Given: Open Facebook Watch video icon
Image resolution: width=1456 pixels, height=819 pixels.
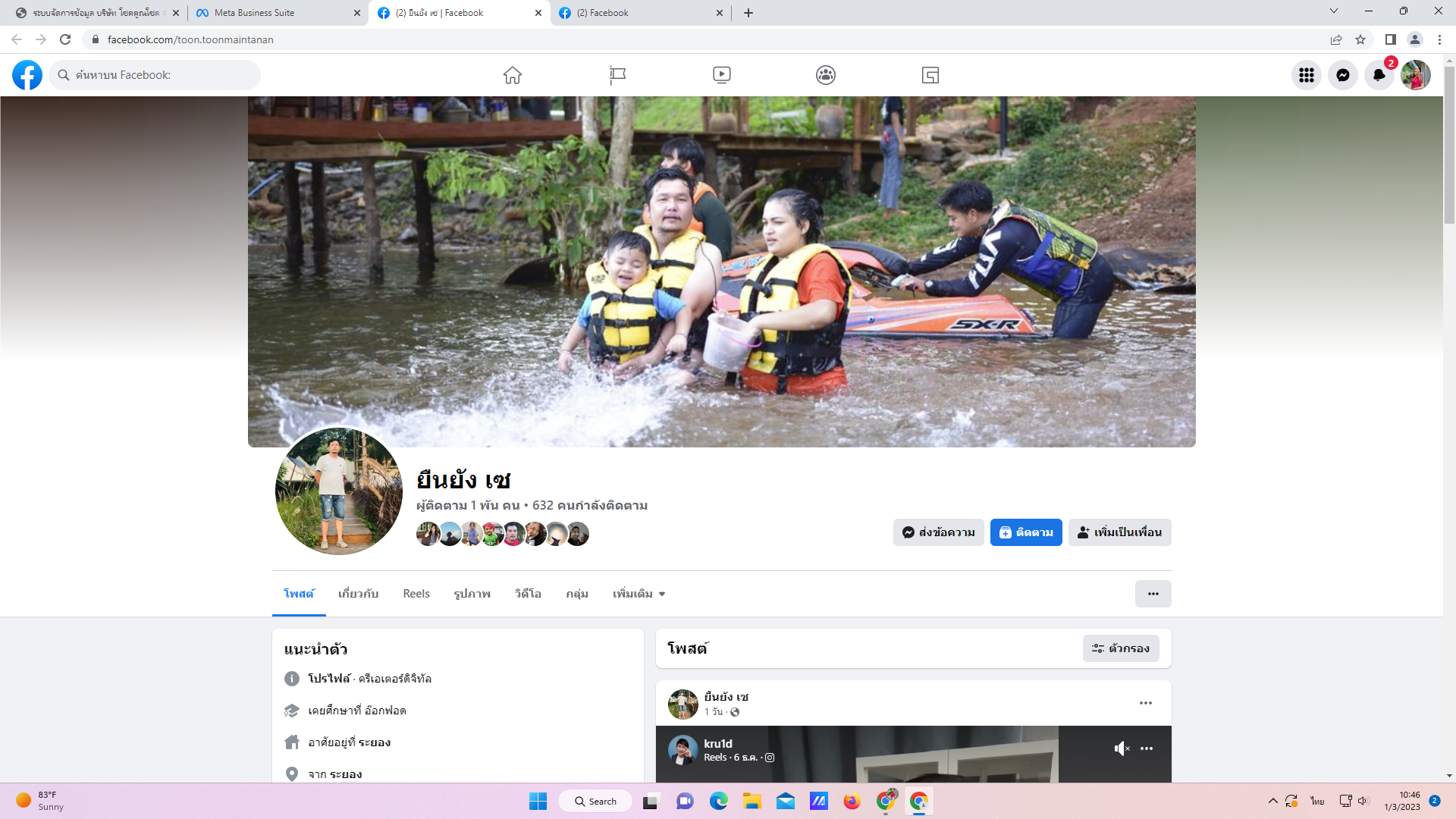Looking at the screenshot, I should click(x=721, y=75).
